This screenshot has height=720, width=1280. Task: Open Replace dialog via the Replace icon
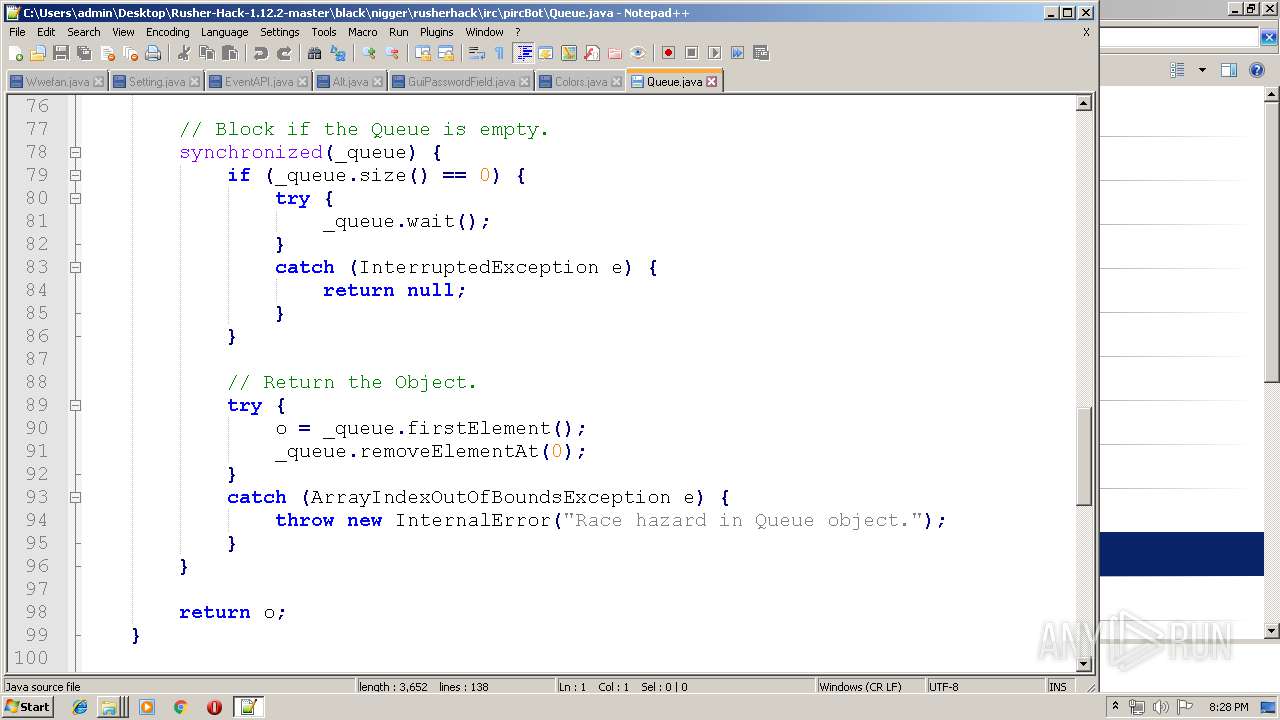click(338, 53)
